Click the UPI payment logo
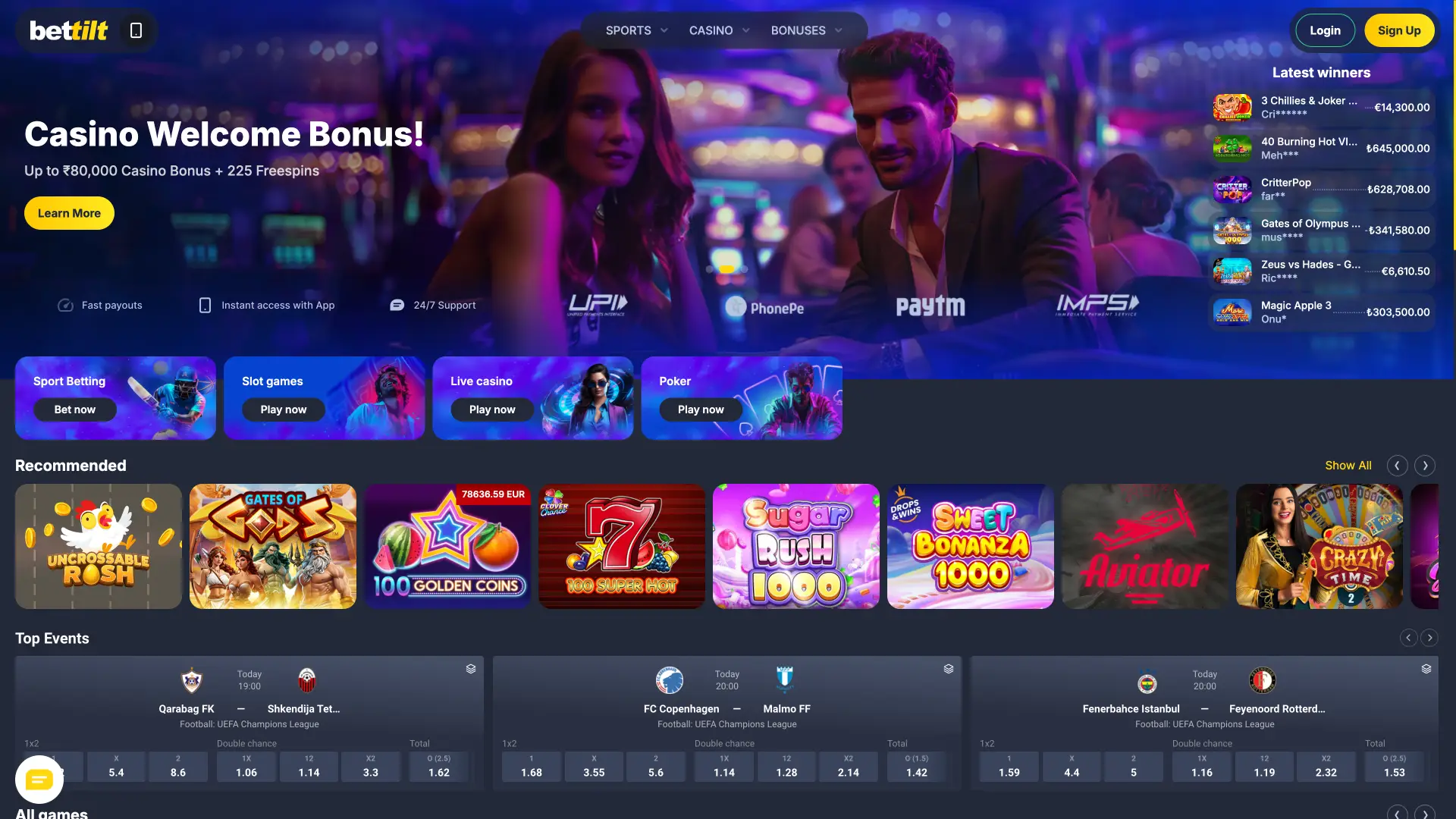This screenshot has width=1456, height=819. tap(598, 305)
